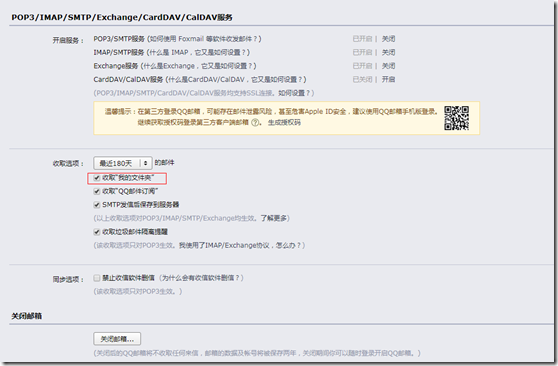Image resolution: width=558 pixels, height=366 pixels.
Task: Open the 我使用了IMAP/Exchange协议，怎么办 link
Action: (240, 245)
